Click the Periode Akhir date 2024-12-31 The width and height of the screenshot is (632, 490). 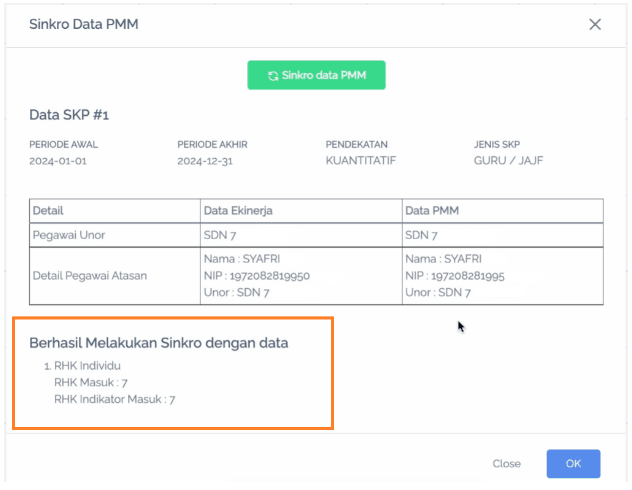click(206, 161)
